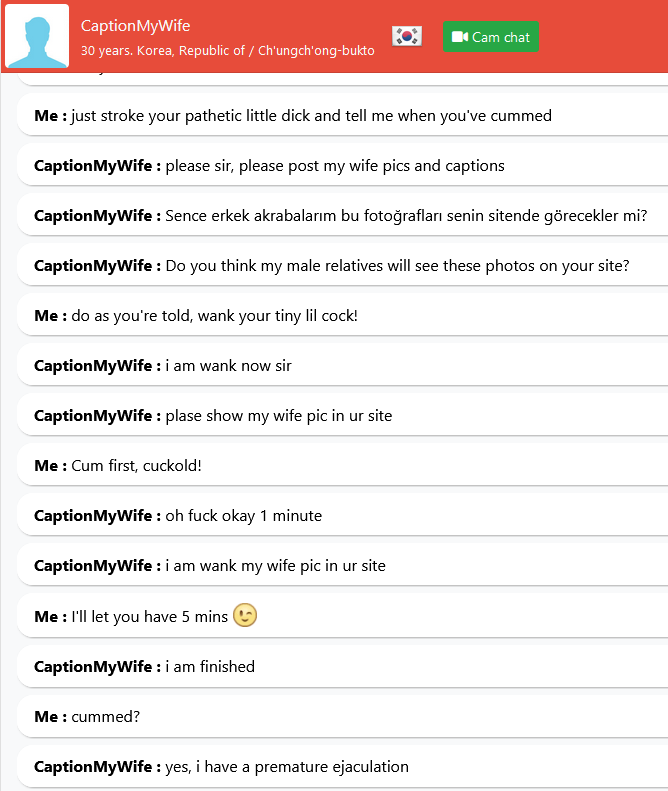This screenshot has width=668, height=791.
Task: Click the blue profile avatar picture
Action: pyautogui.click(x=37, y=37)
